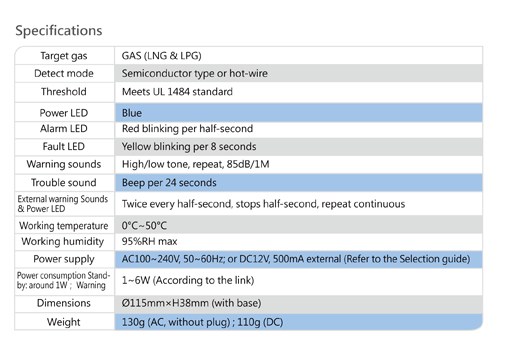The width and height of the screenshot is (505, 360).
Task: Click the Specifications heading
Action: pyautogui.click(x=59, y=31)
